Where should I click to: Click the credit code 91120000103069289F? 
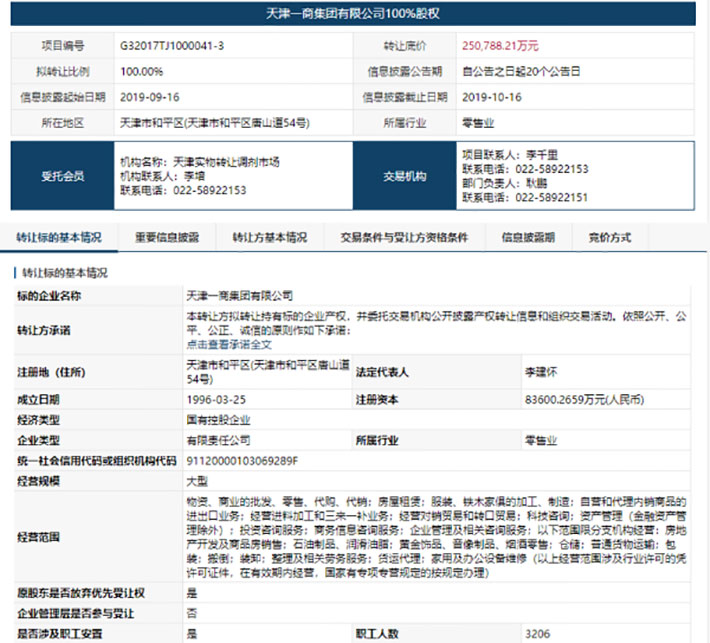tap(242, 461)
